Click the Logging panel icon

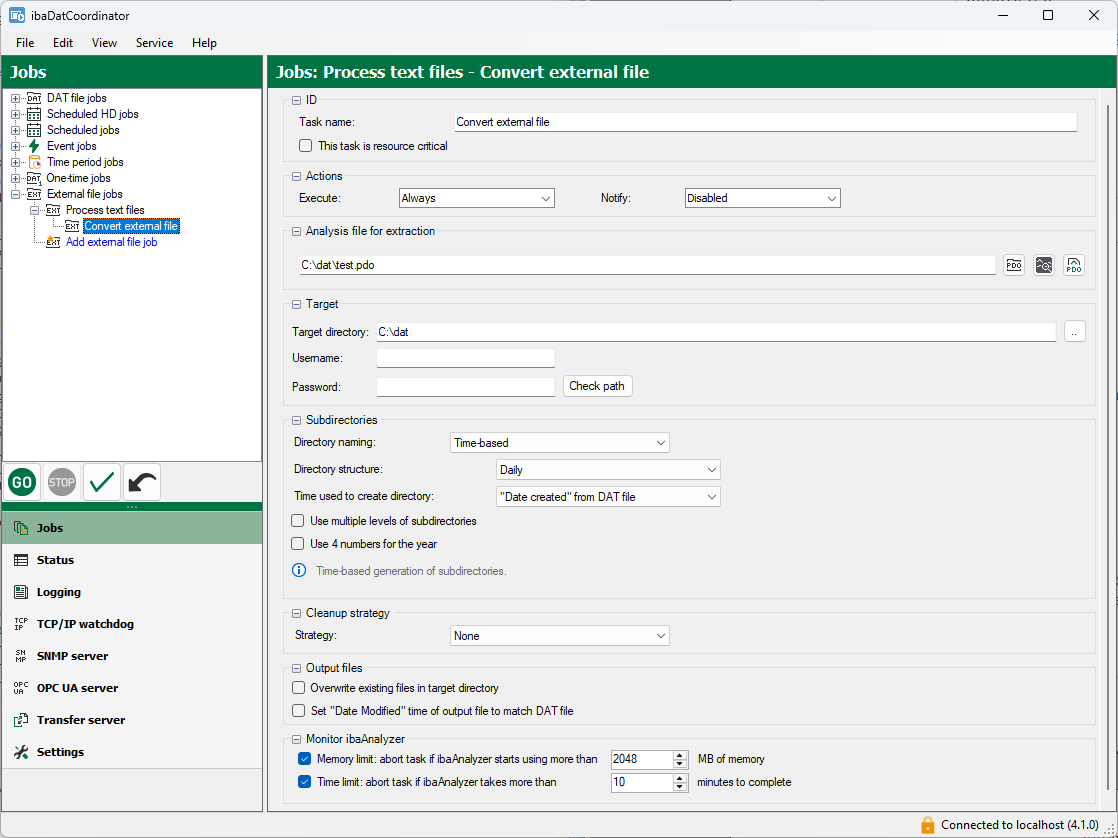21,592
